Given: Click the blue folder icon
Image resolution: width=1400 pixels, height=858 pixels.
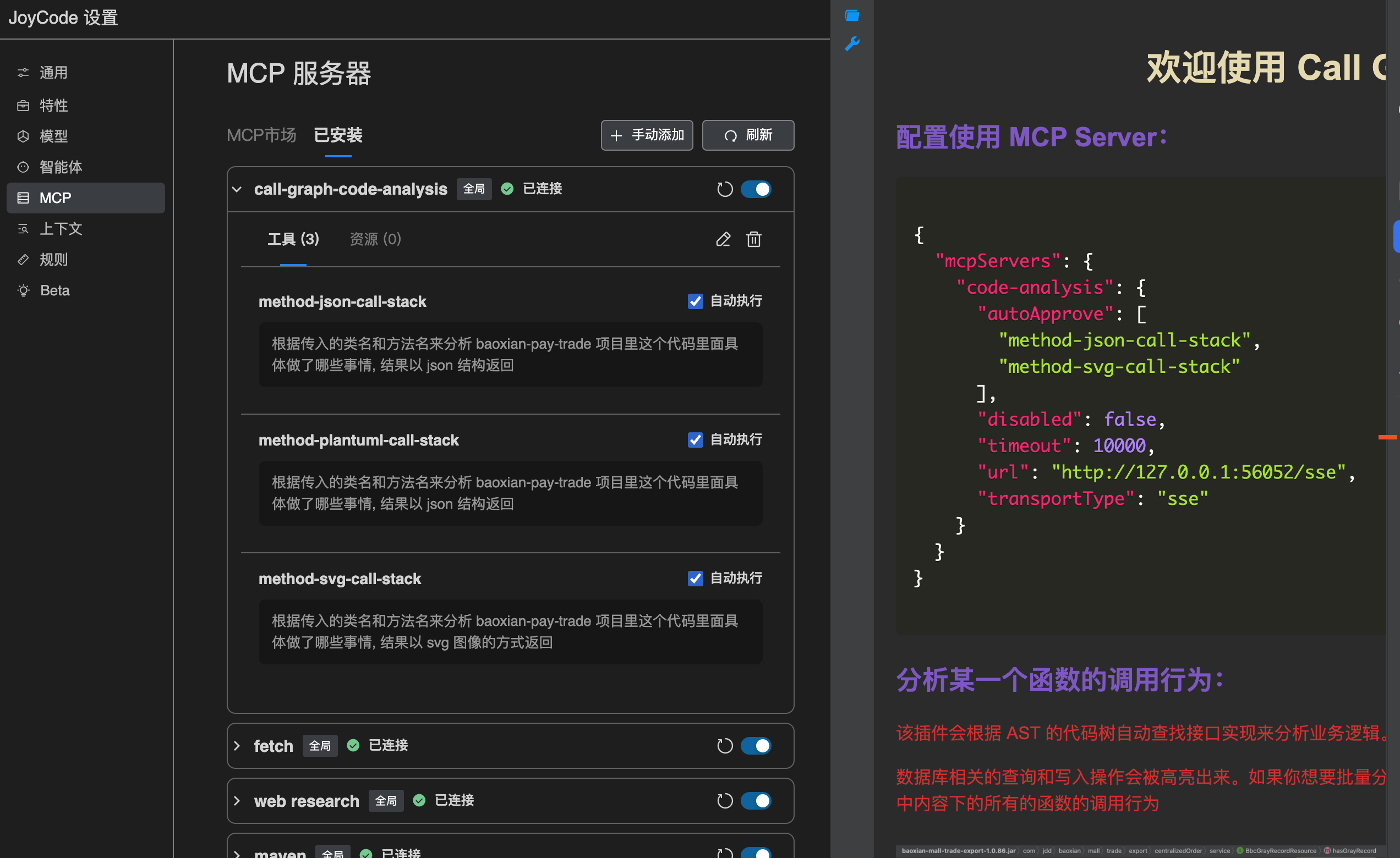Looking at the screenshot, I should [852, 16].
